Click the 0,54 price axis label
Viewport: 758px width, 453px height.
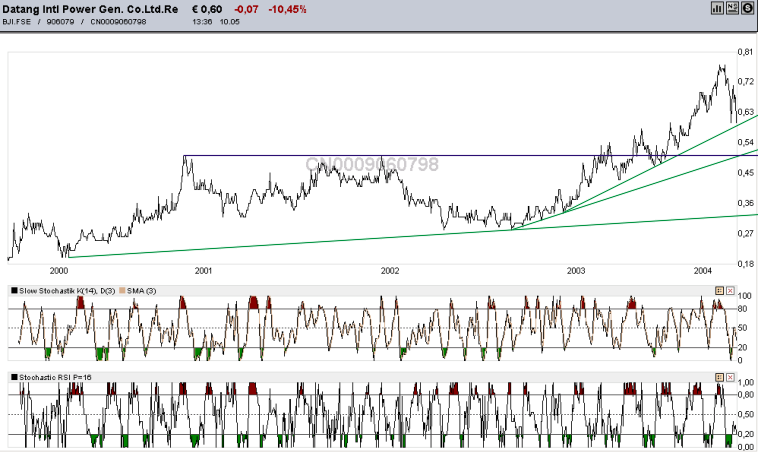(746, 142)
